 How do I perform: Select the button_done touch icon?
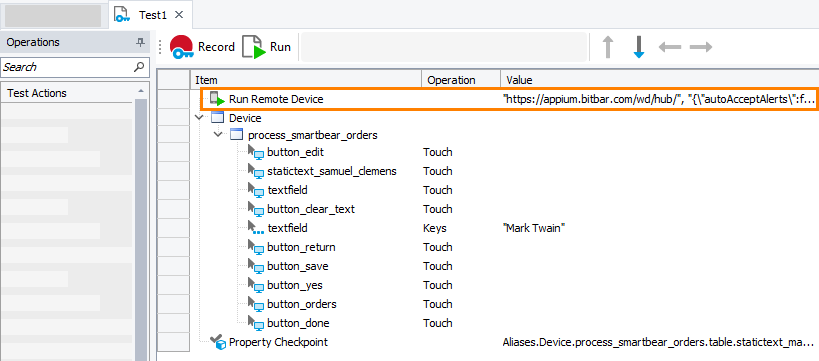tap(256, 323)
